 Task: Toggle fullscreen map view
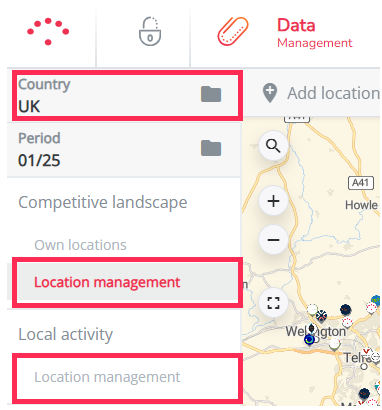pos(273,303)
